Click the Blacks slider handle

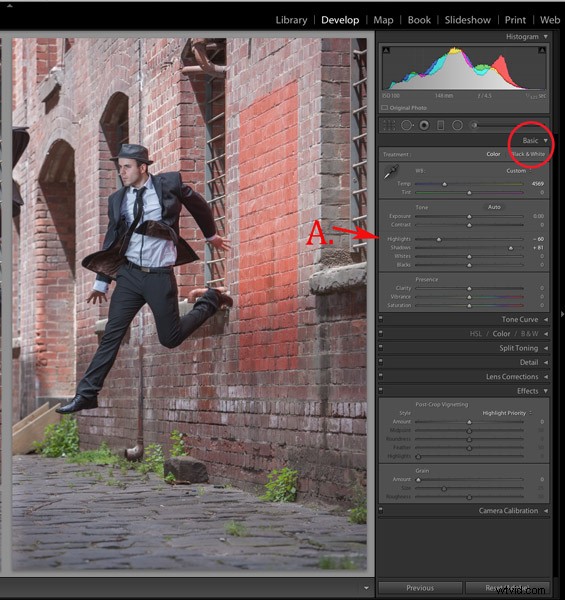tap(469, 265)
